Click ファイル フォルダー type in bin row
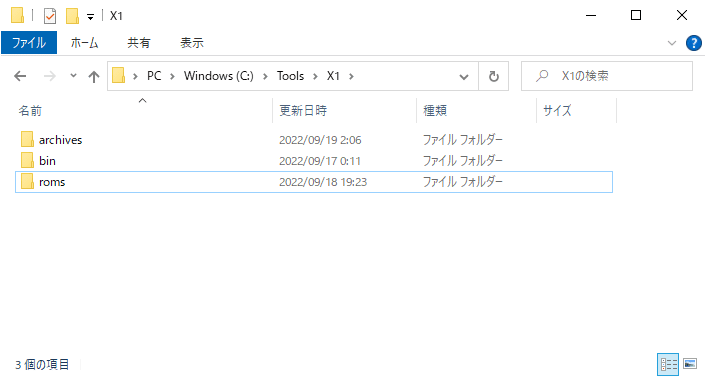This screenshot has width=706, height=377. click(x=462, y=161)
